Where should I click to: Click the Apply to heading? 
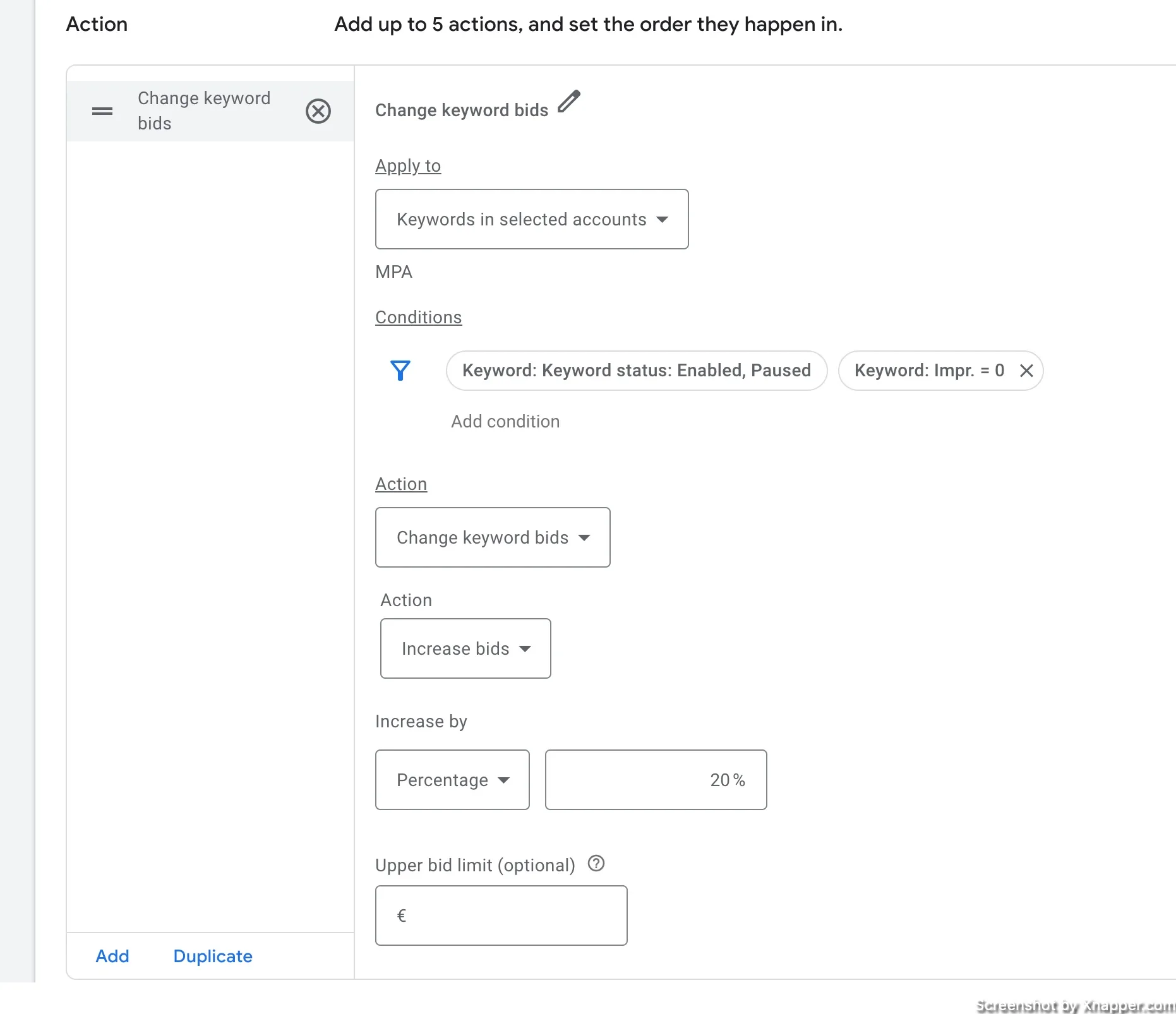(408, 166)
